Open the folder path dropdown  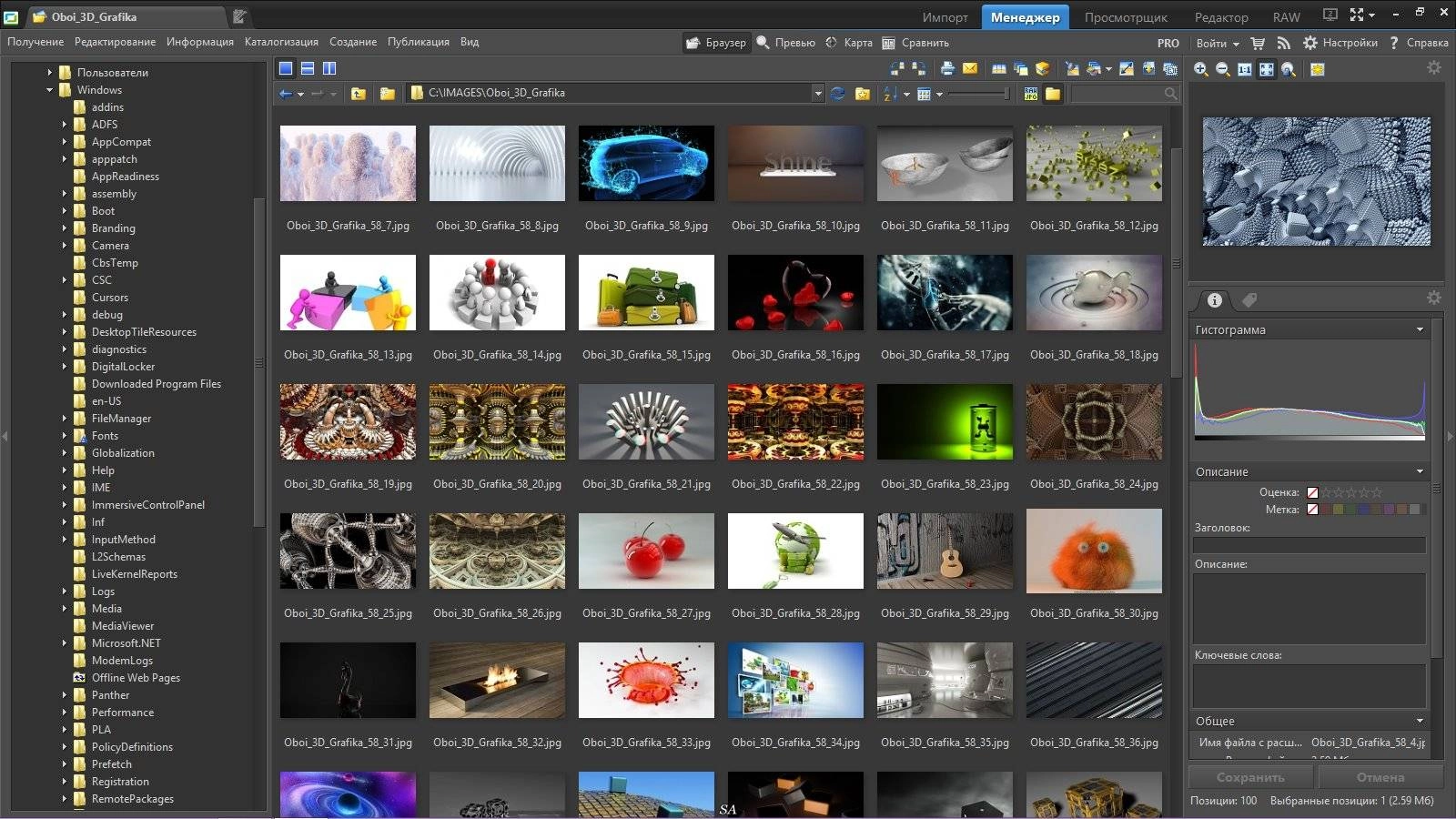817,93
